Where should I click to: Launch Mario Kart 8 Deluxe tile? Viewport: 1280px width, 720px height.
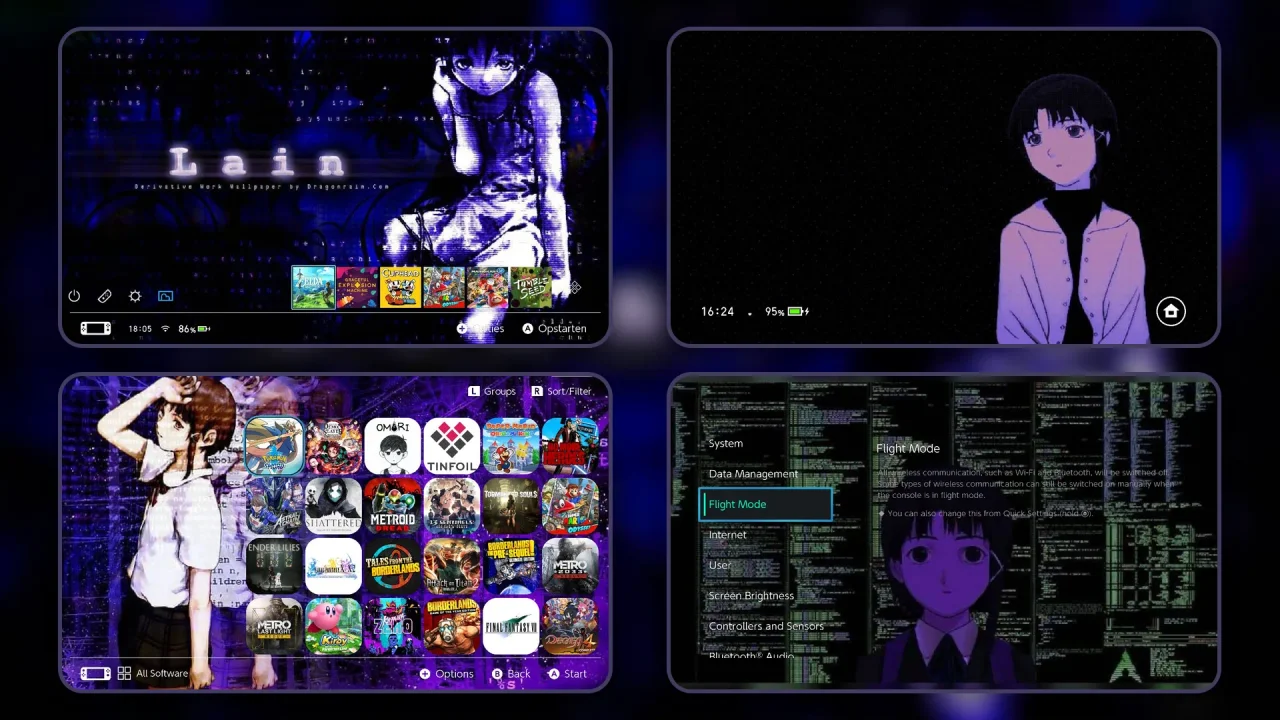[x=488, y=287]
